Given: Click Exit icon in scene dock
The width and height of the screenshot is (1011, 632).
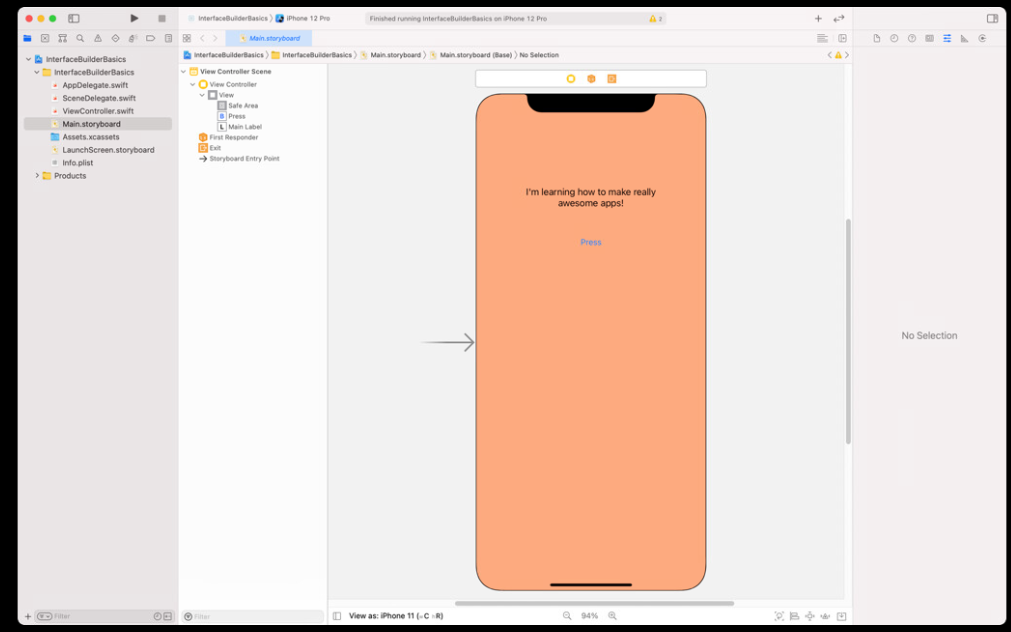Looking at the screenshot, I should tap(612, 79).
